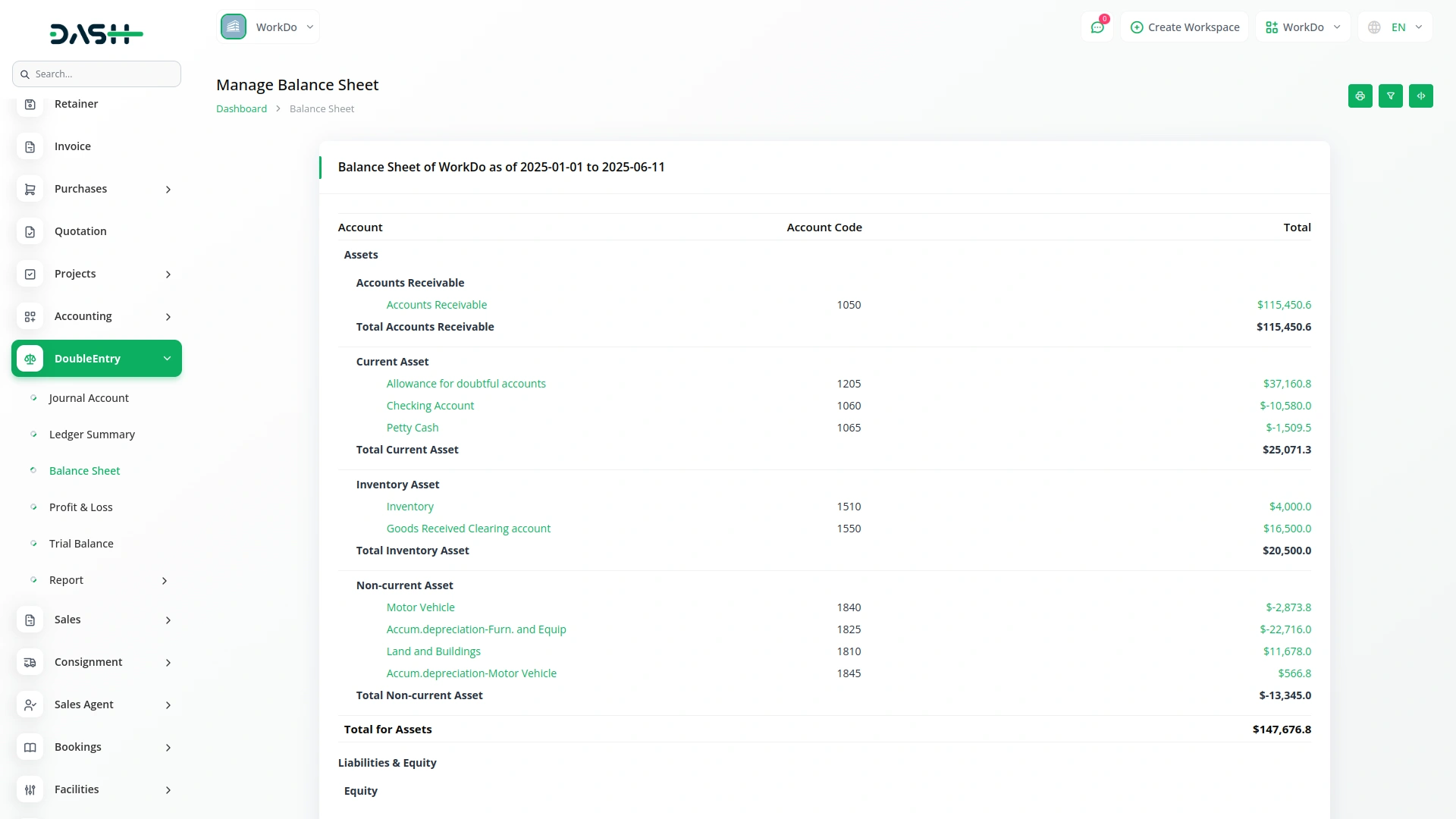Select Ledger Summary in sidebar
This screenshot has width=1456, height=819.
(x=92, y=435)
